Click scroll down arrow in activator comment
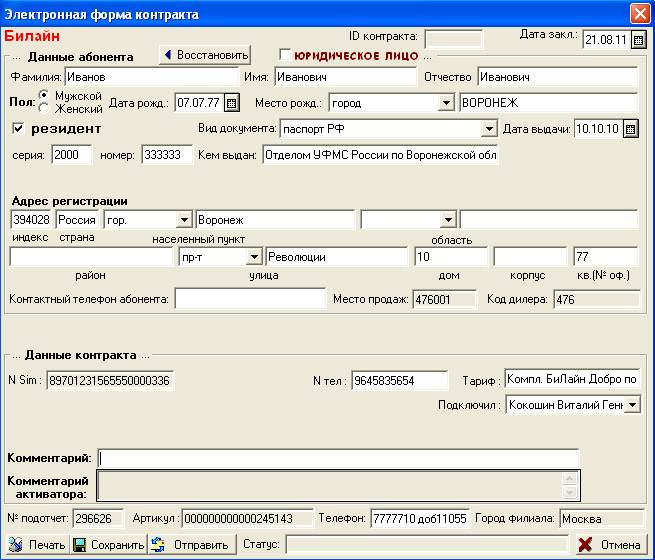 pos(570,492)
